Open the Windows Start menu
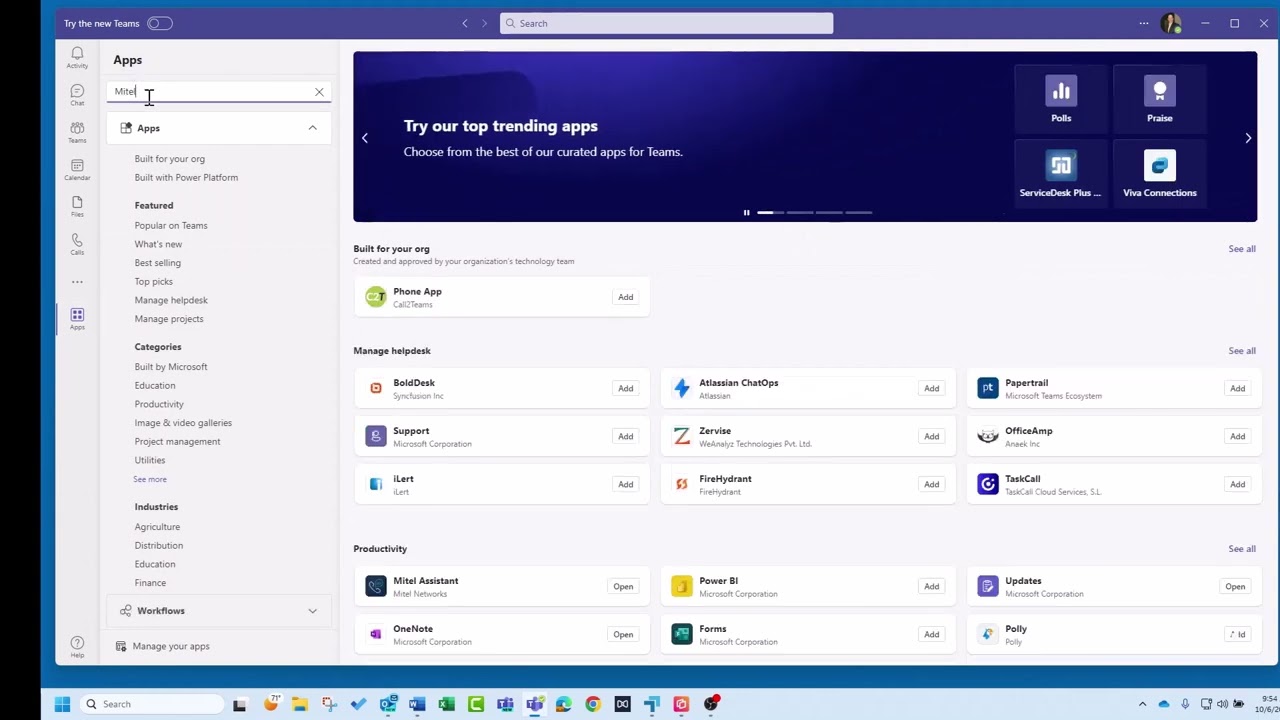This screenshot has height=720, width=1280. click(x=62, y=704)
